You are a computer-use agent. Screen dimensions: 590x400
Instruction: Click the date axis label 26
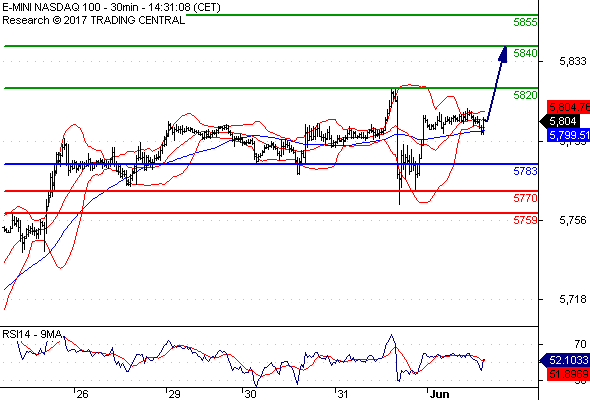click(82, 394)
